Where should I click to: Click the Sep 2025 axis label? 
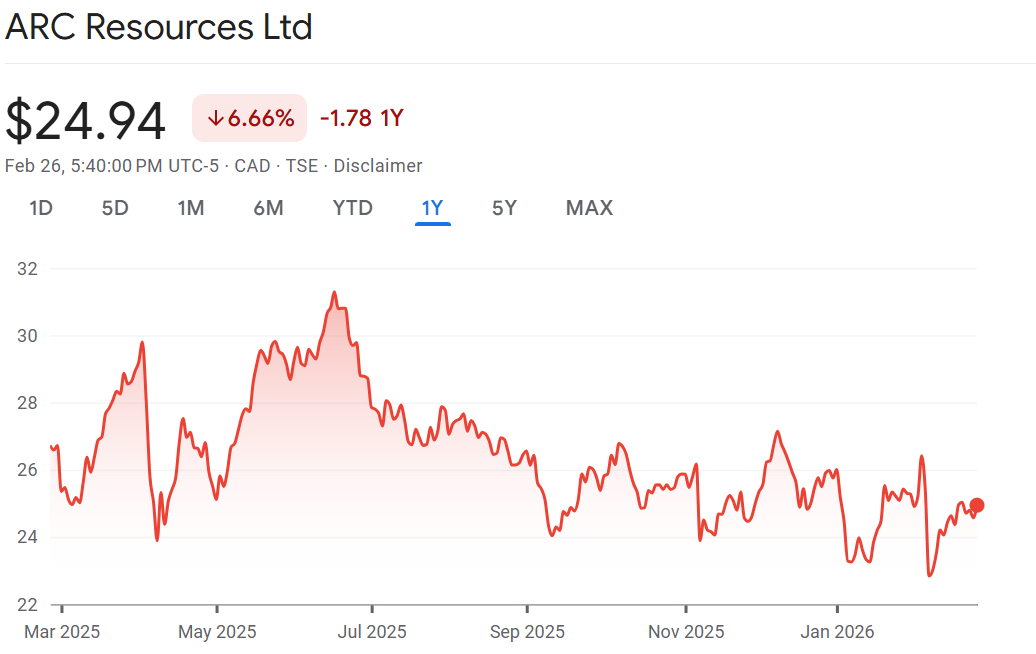pyautogui.click(x=527, y=632)
